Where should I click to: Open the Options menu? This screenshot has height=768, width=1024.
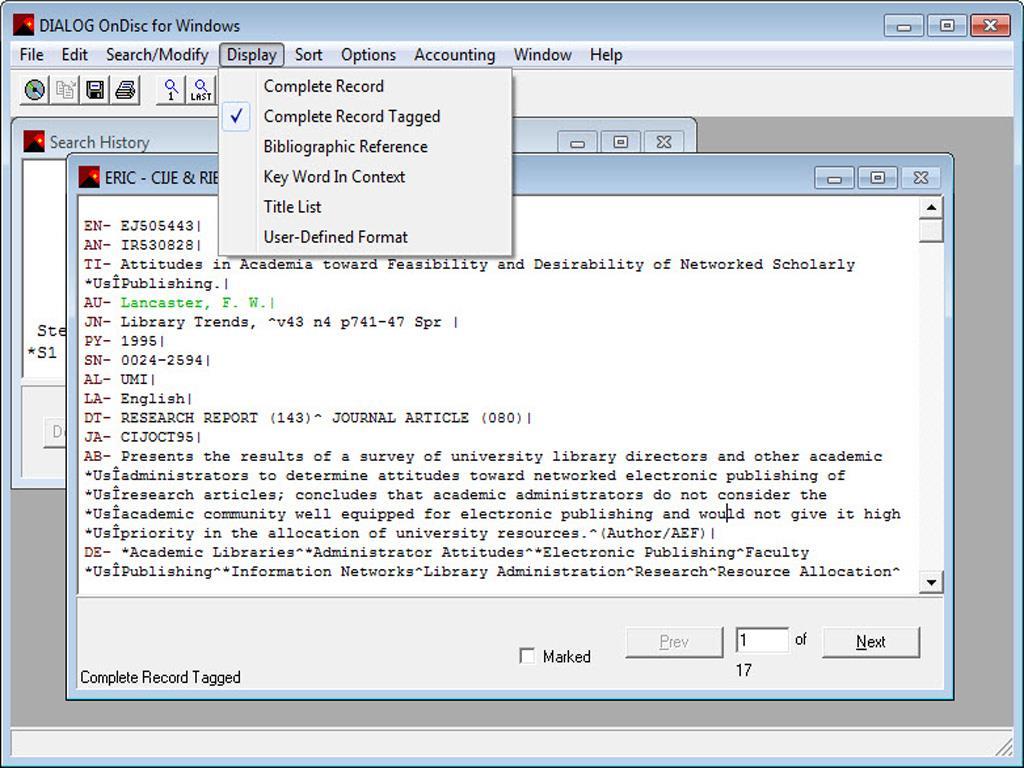[x=368, y=55]
